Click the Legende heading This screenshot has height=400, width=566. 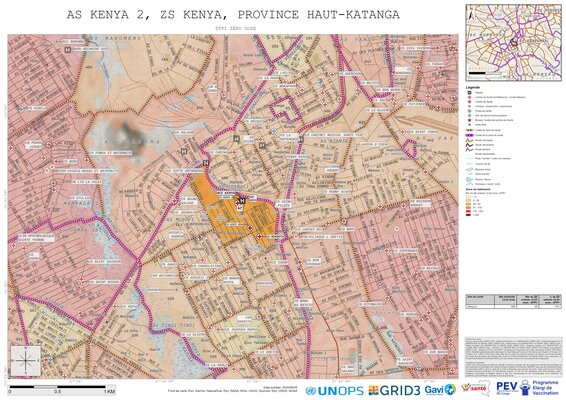click(473, 87)
